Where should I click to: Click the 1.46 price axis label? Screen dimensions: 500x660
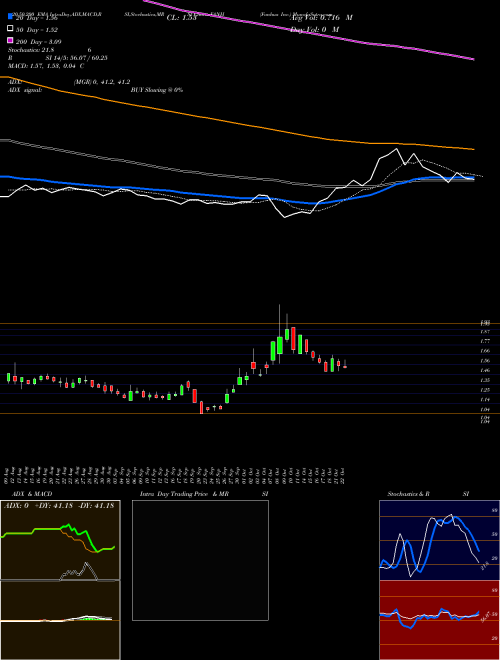[x=484, y=370]
